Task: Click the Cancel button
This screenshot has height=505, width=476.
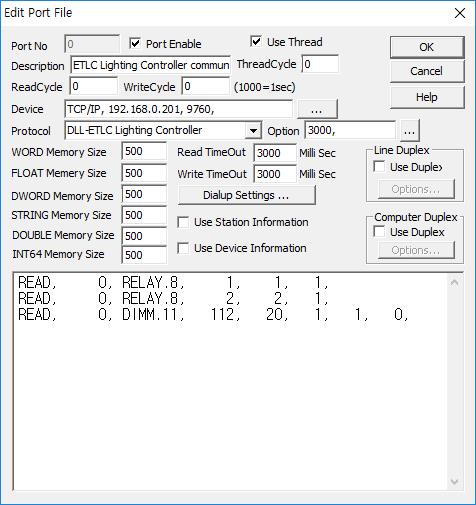Action: 427,71
